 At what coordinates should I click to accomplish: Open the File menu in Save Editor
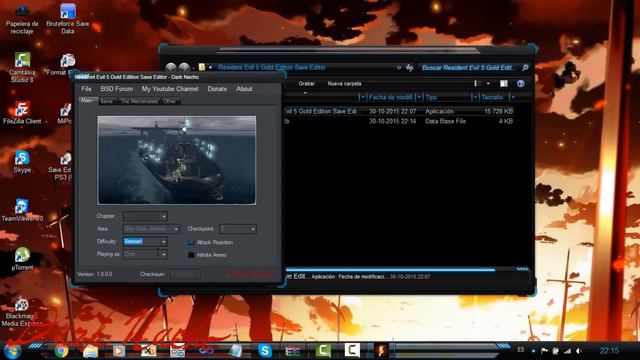(86, 89)
